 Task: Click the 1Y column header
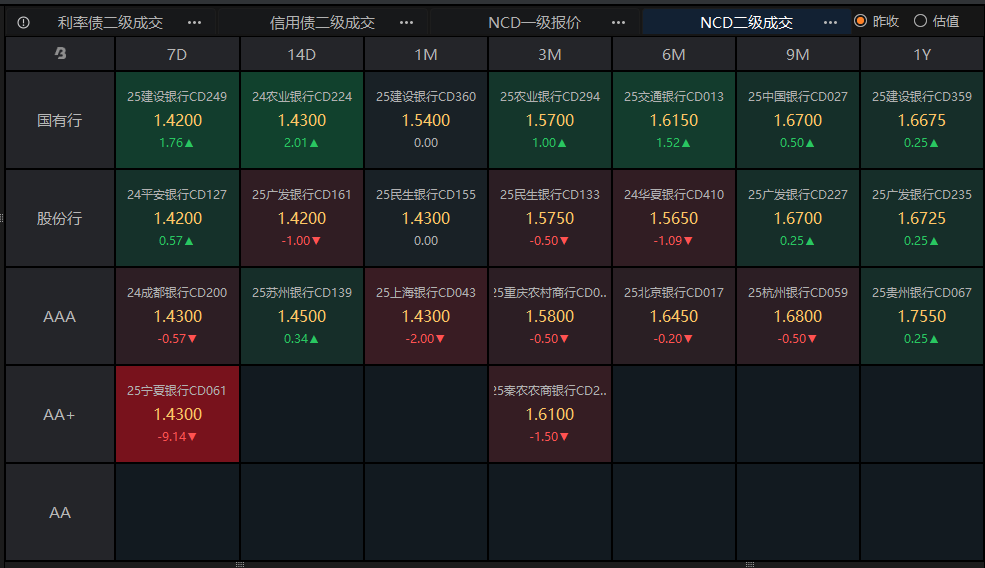pos(921,55)
